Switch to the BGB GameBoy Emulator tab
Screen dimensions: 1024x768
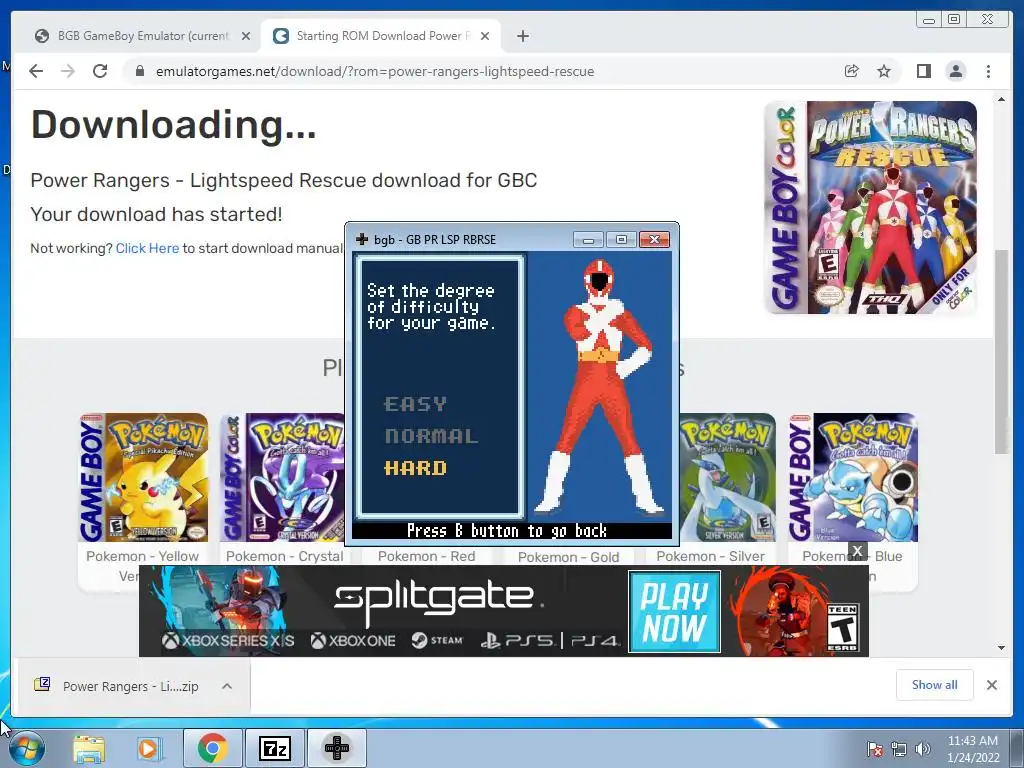point(140,36)
